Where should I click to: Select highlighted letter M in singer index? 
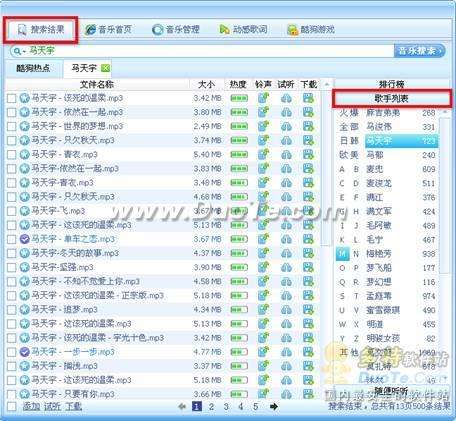pos(343,254)
